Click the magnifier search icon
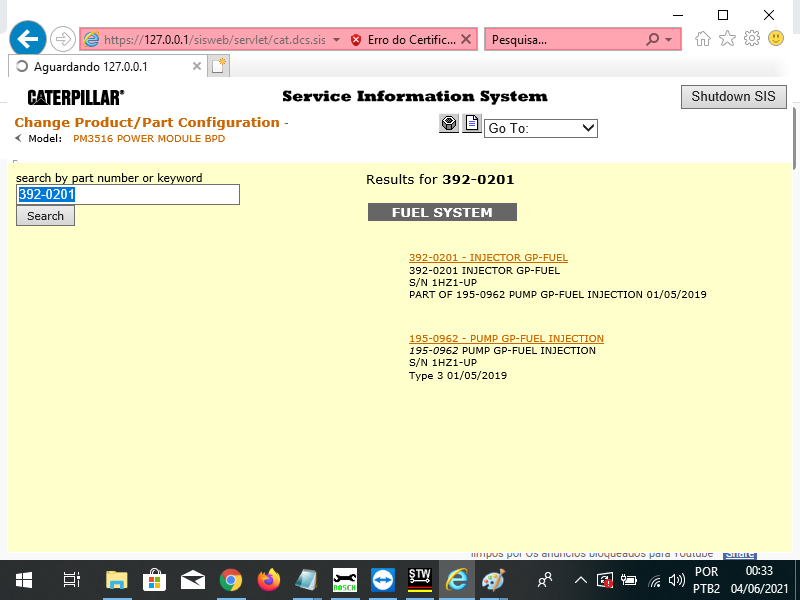Screen dimensions: 800x600 click(x=653, y=39)
